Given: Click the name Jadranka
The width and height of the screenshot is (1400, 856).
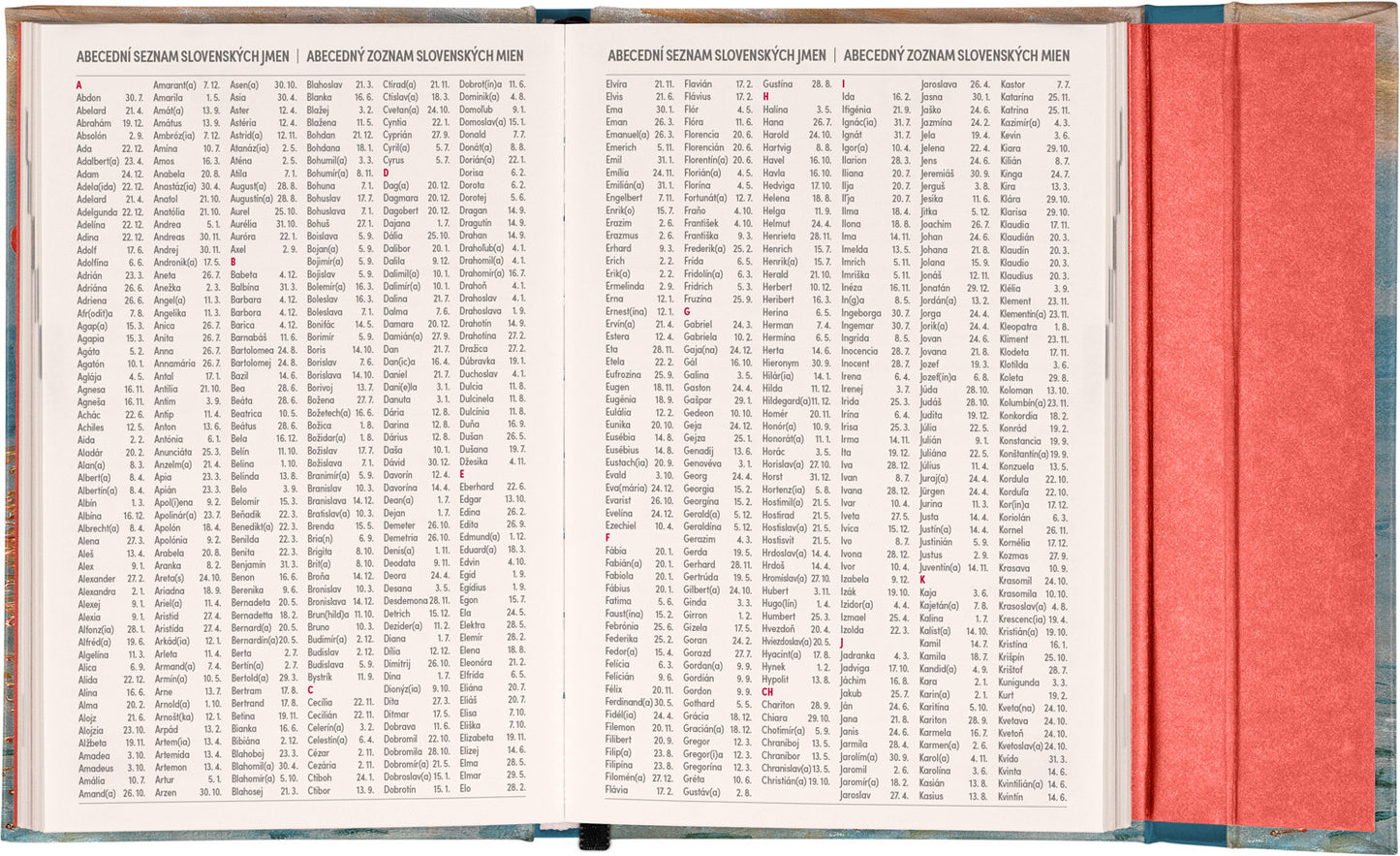Looking at the screenshot, I should [857, 656].
